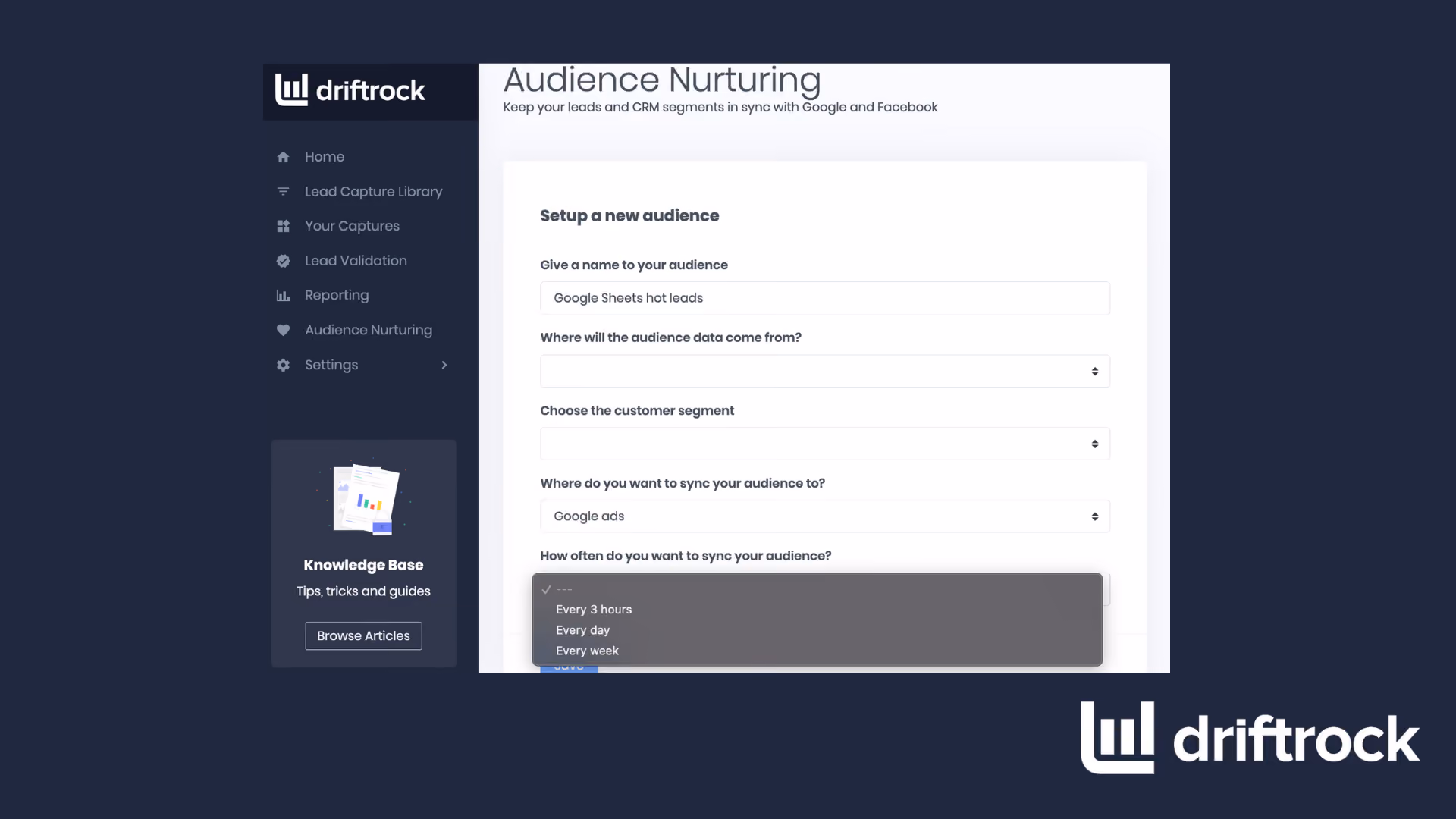Viewport: 1456px width, 819px height.
Task: Select the Every 3 hours option
Action: [817, 610]
